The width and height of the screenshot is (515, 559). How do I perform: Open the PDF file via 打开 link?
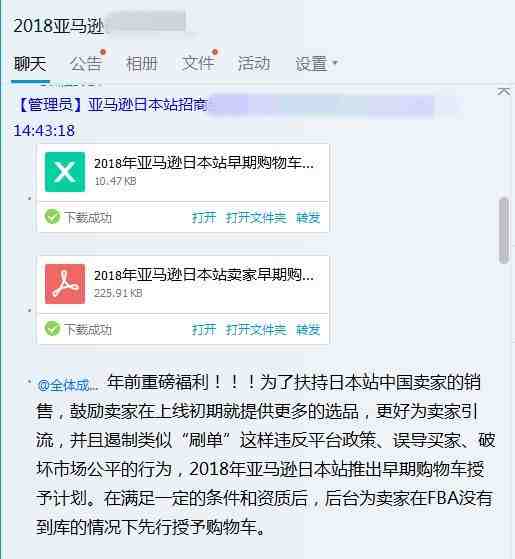coord(204,329)
